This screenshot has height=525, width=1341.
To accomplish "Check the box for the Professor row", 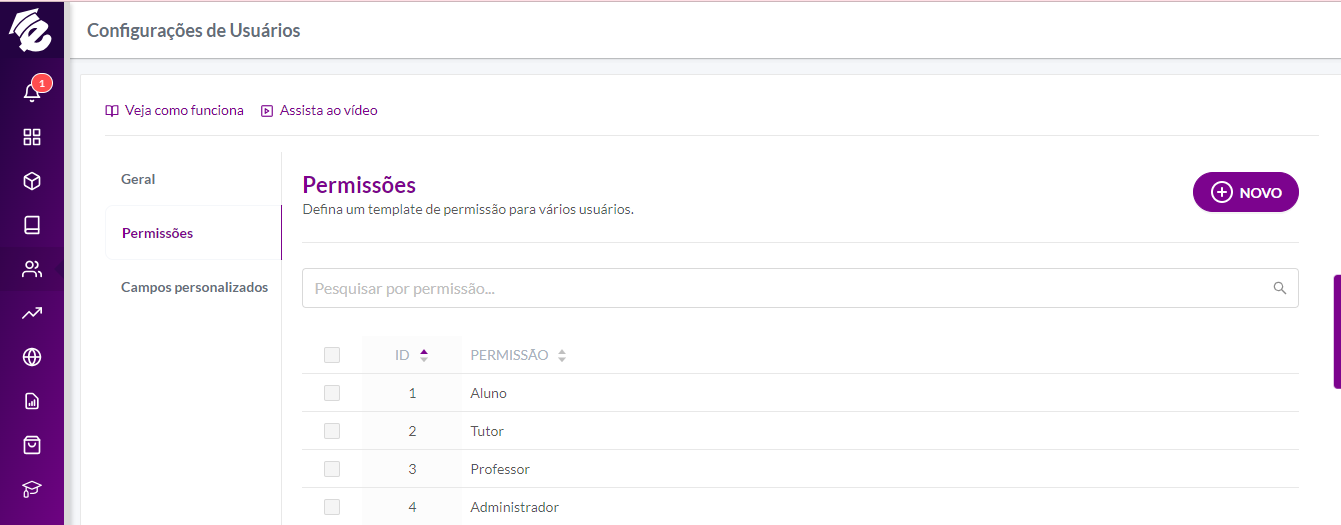I will point(332,469).
